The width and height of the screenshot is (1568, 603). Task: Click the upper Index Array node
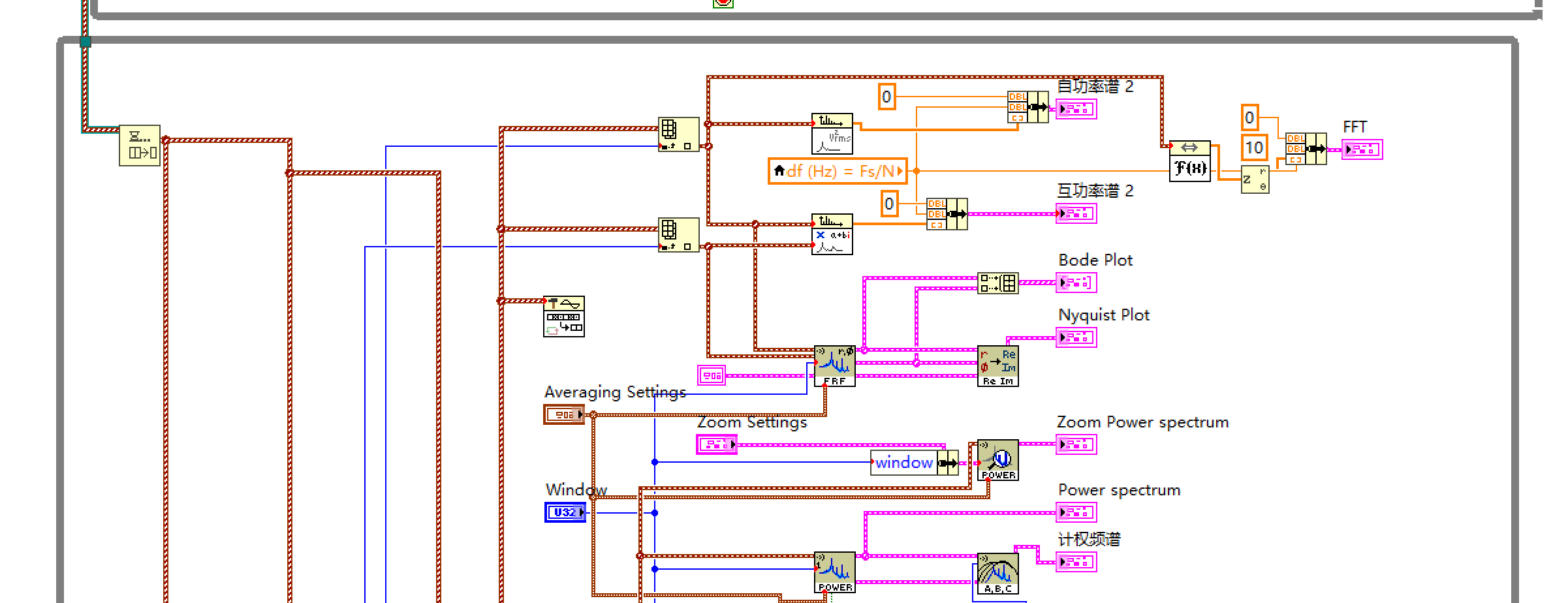[x=679, y=134]
